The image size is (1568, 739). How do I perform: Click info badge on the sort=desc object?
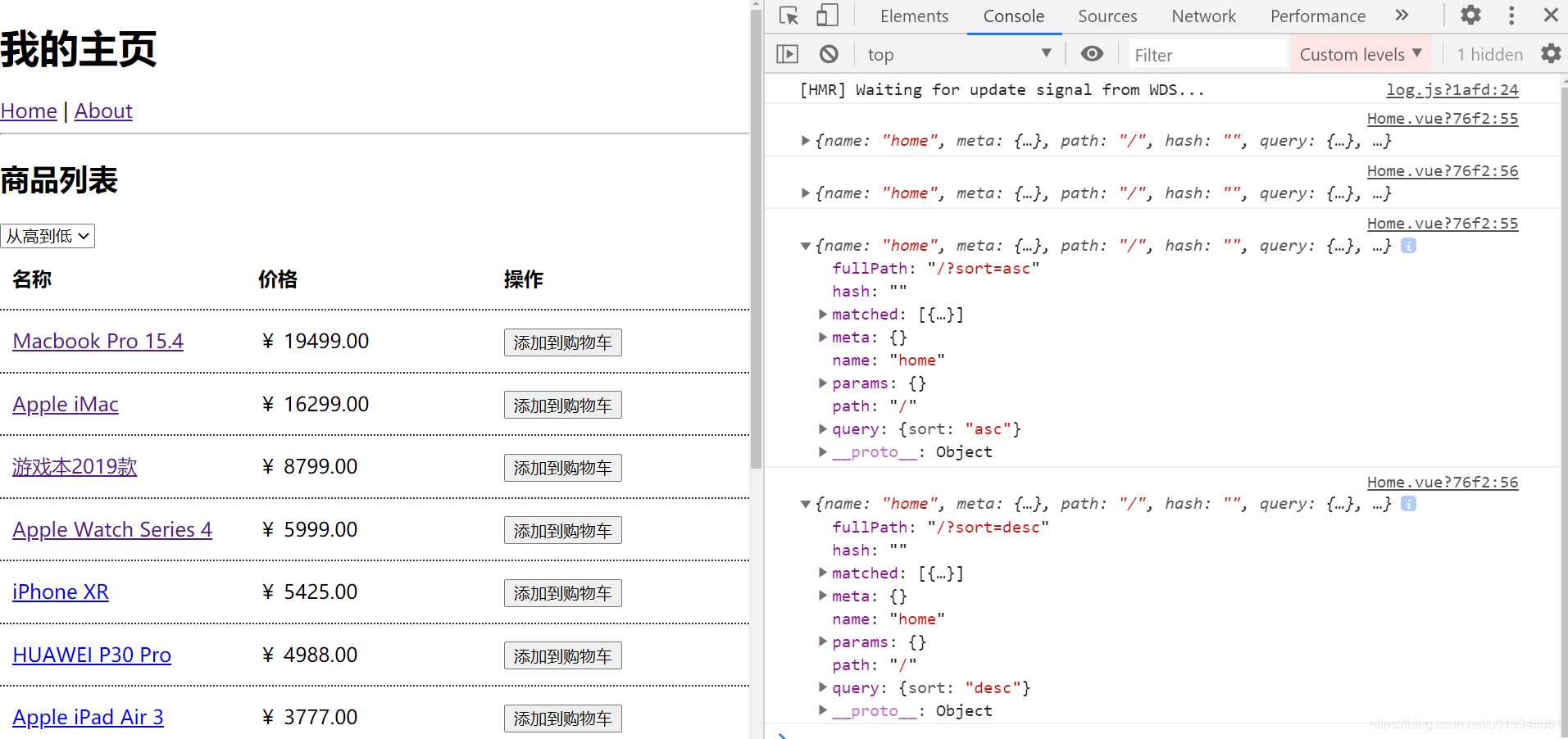point(1408,504)
